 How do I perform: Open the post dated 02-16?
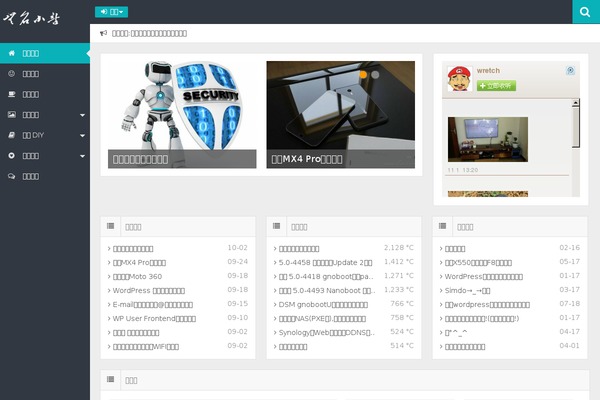[455, 249]
